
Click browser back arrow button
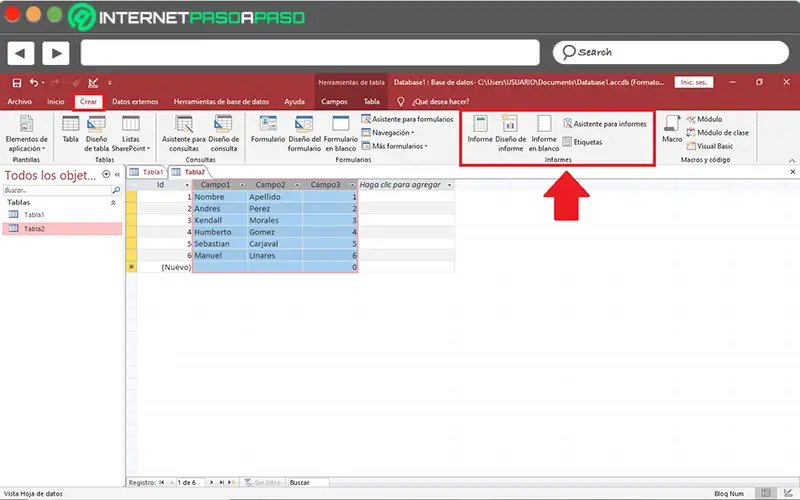(21, 53)
